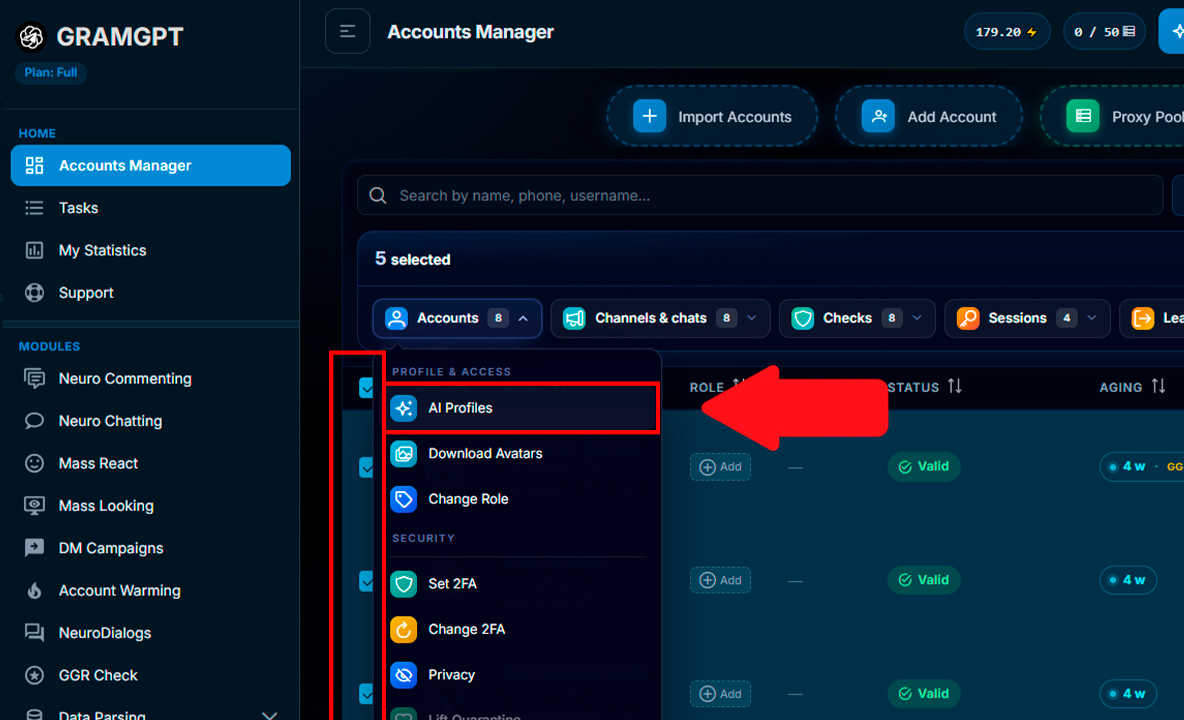Open Neuro Chatting bubble icon

[34, 420]
